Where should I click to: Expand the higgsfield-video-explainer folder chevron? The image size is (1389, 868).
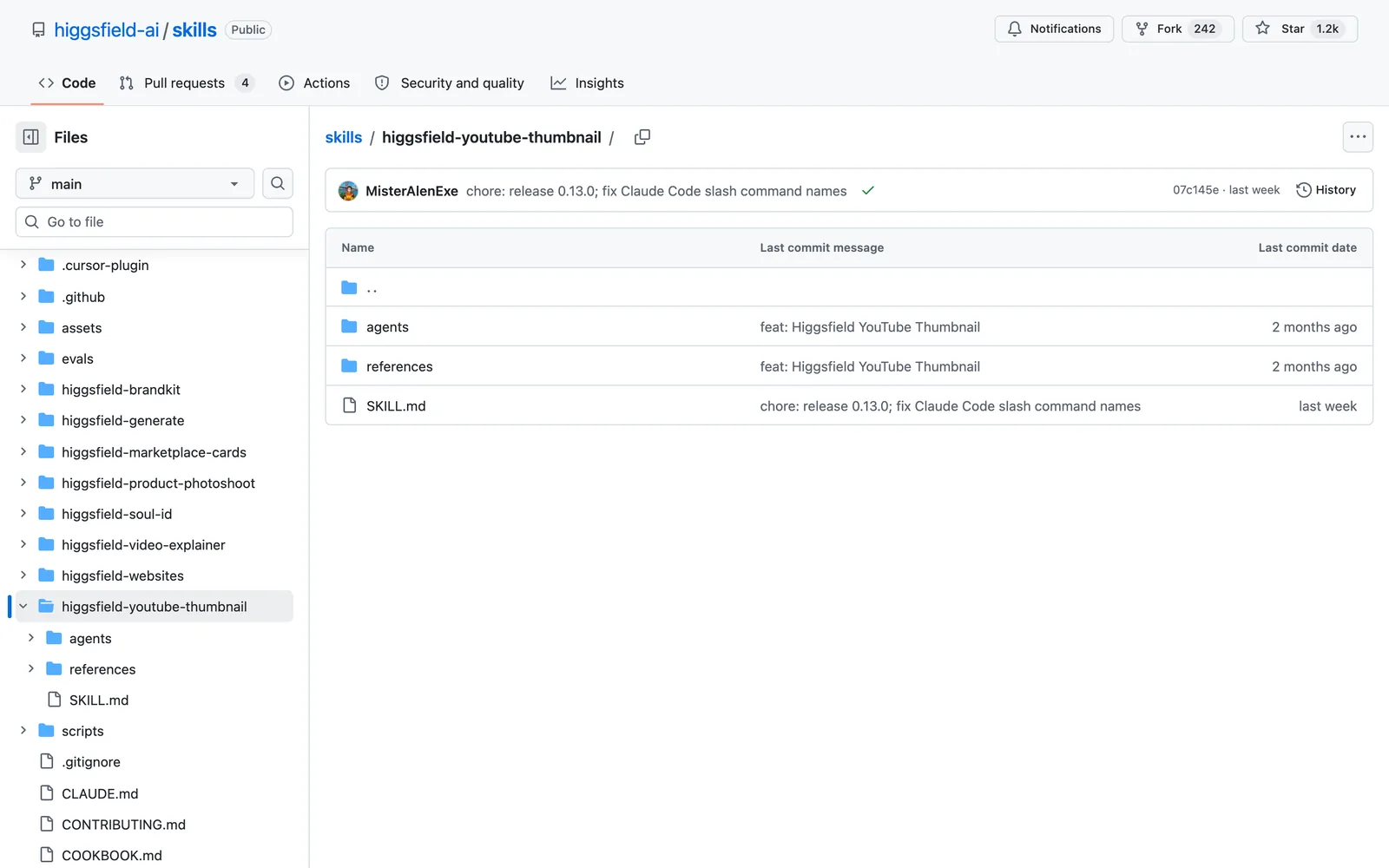23,544
